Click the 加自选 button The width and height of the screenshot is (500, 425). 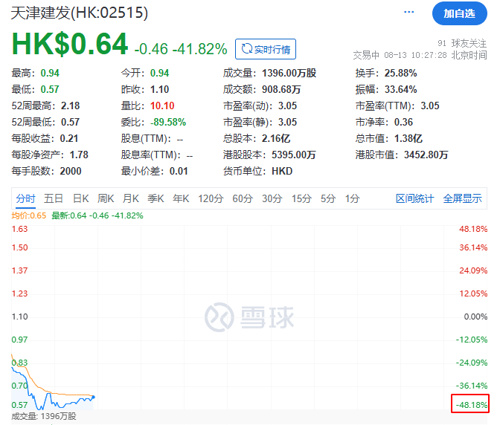click(x=459, y=13)
